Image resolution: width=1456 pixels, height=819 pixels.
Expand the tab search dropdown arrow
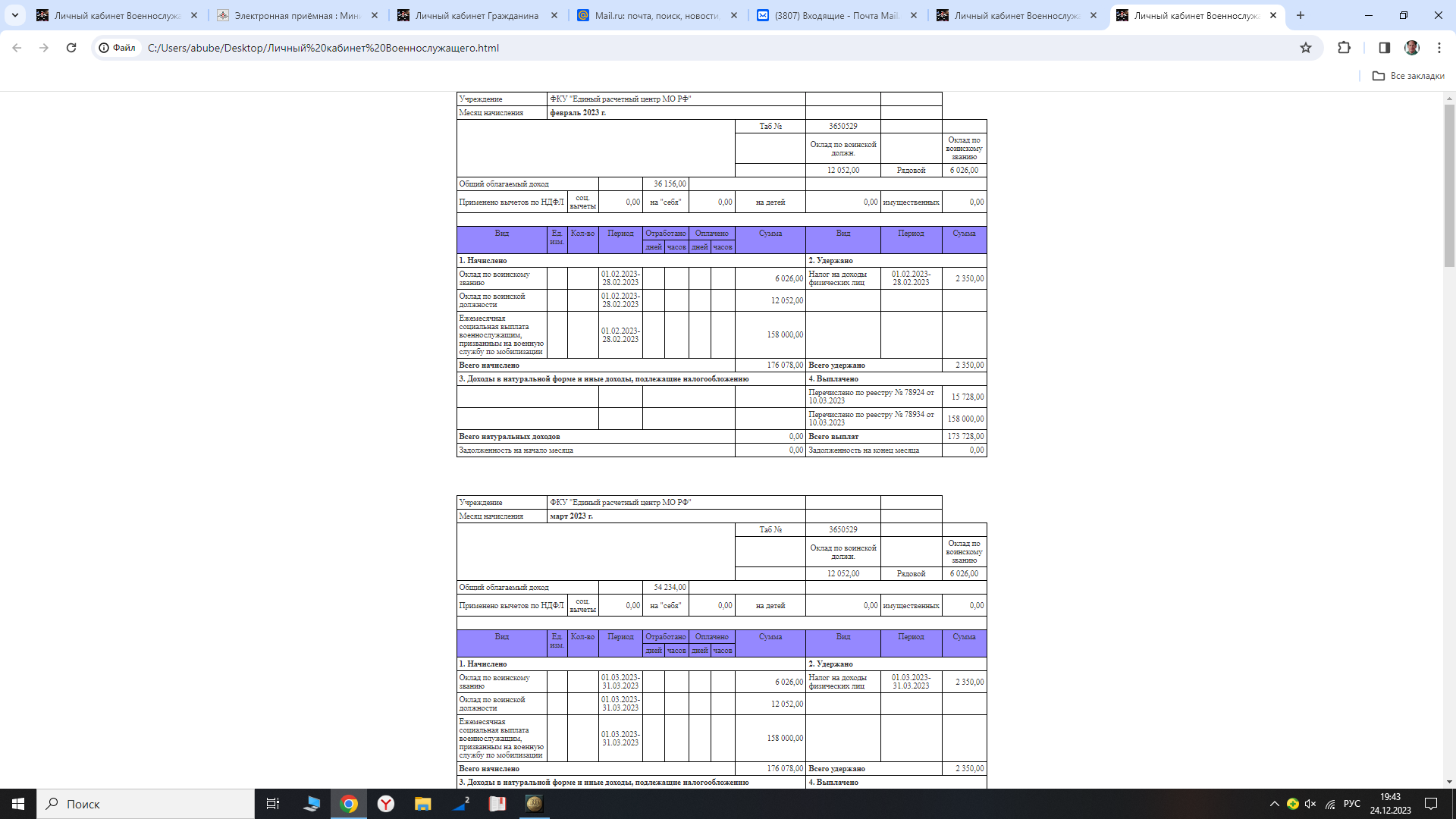pos(14,15)
